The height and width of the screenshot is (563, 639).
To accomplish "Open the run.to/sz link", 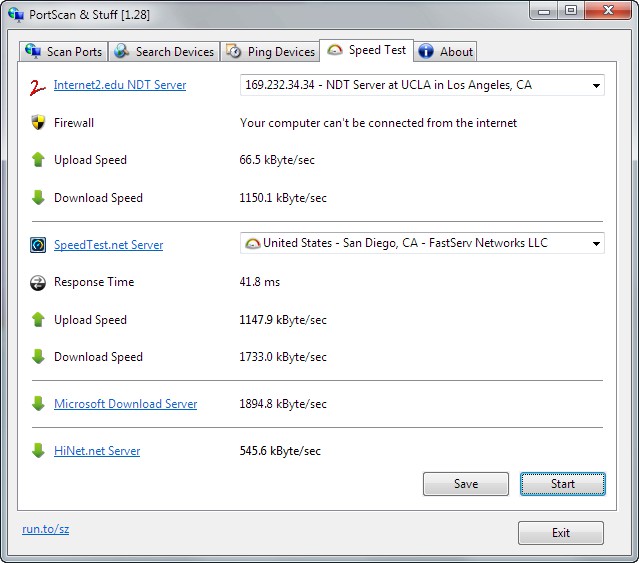I will pyautogui.click(x=46, y=529).
